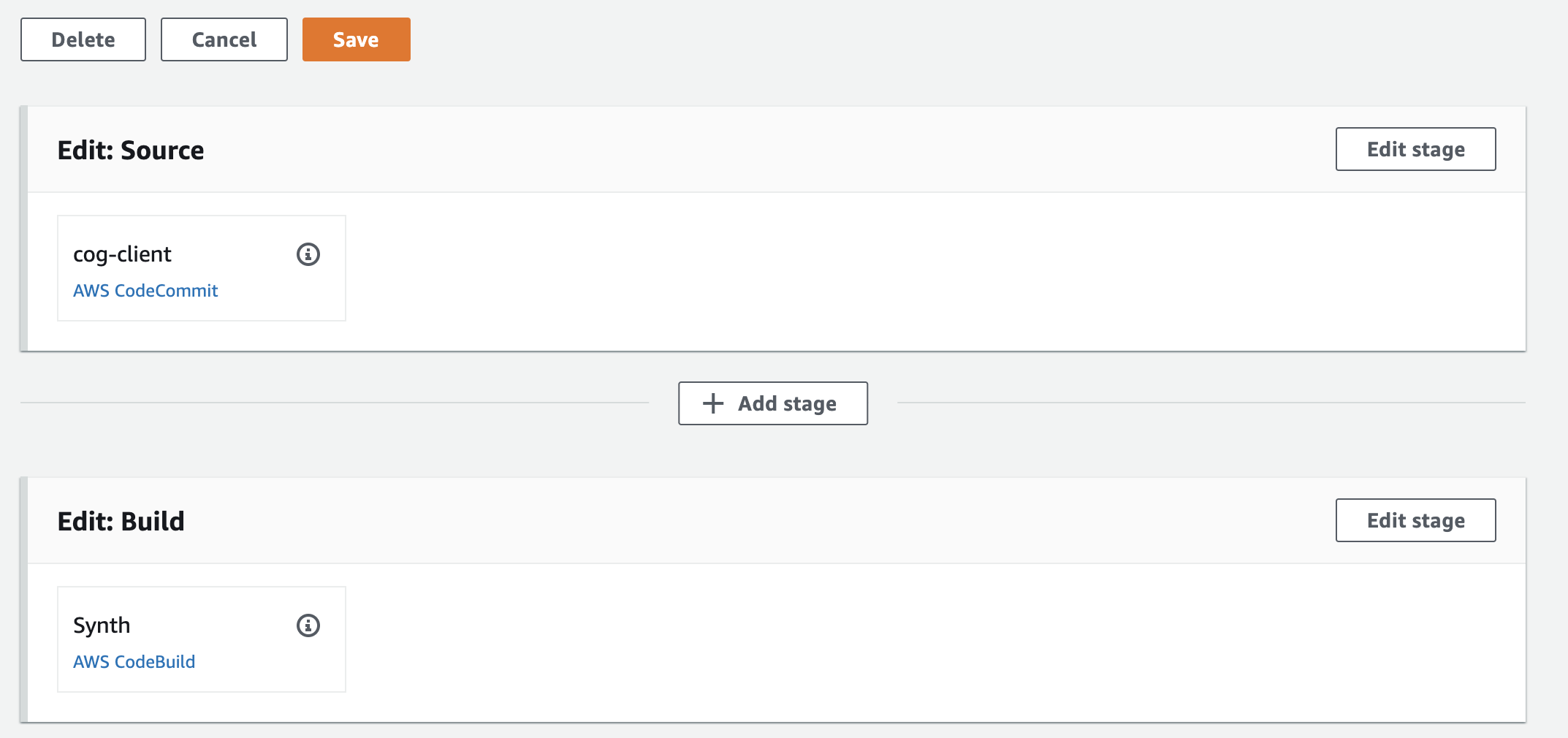The height and width of the screenshot is (738, 1568).
Task: Click the Edit: Build heading
Action: coord(121,521)
